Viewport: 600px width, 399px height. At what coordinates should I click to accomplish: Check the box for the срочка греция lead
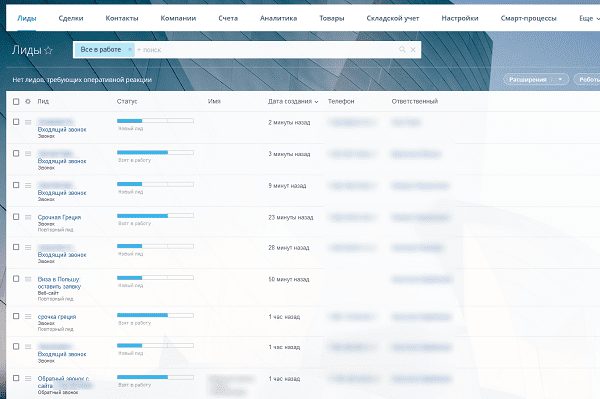[x=16, y=316]
